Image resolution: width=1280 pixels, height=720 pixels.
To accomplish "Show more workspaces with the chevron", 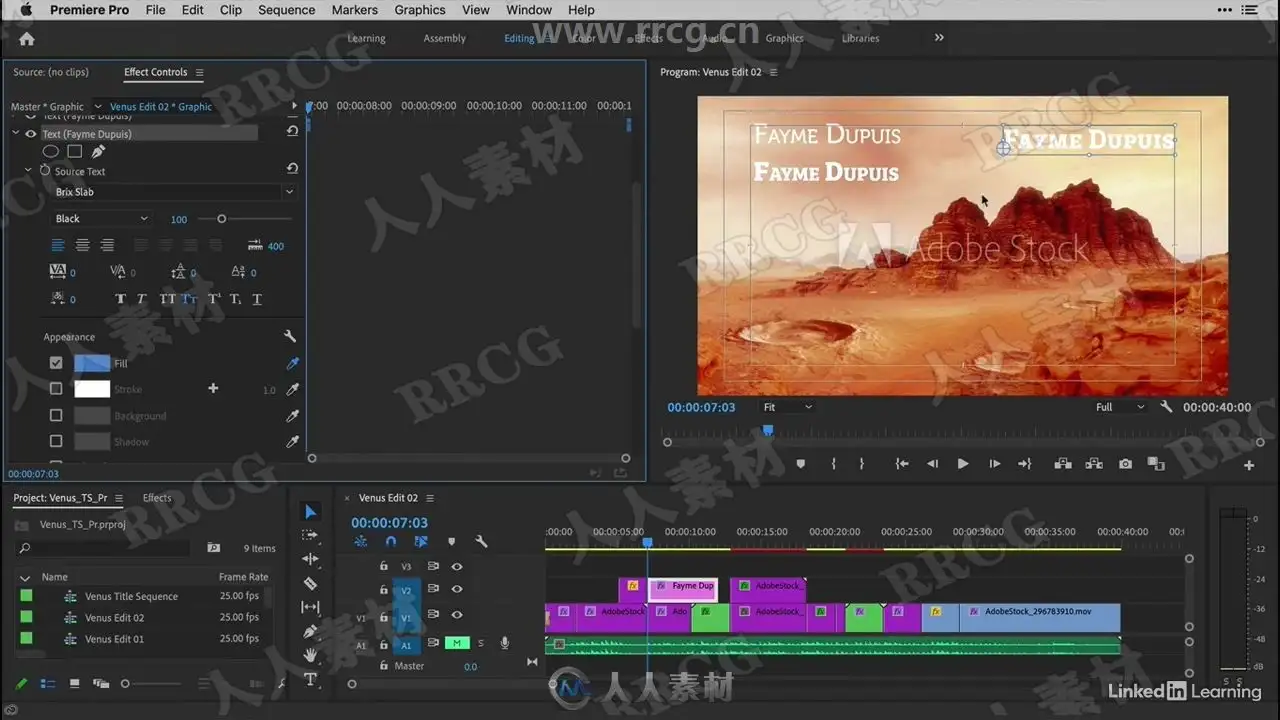I will pos(939,38).
